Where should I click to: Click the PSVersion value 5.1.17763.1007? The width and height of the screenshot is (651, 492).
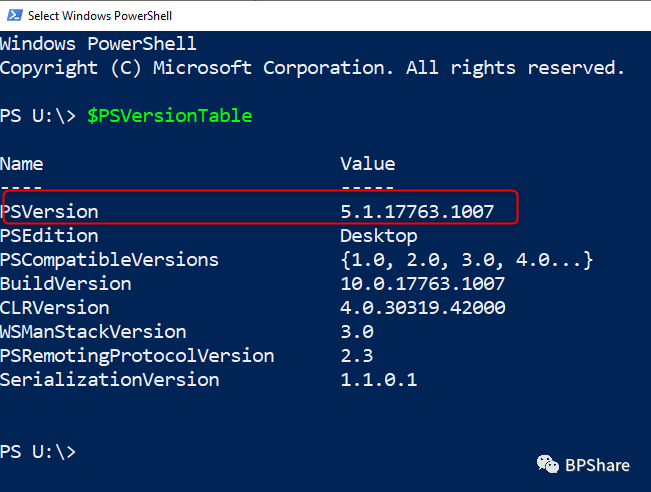[417, 212]
